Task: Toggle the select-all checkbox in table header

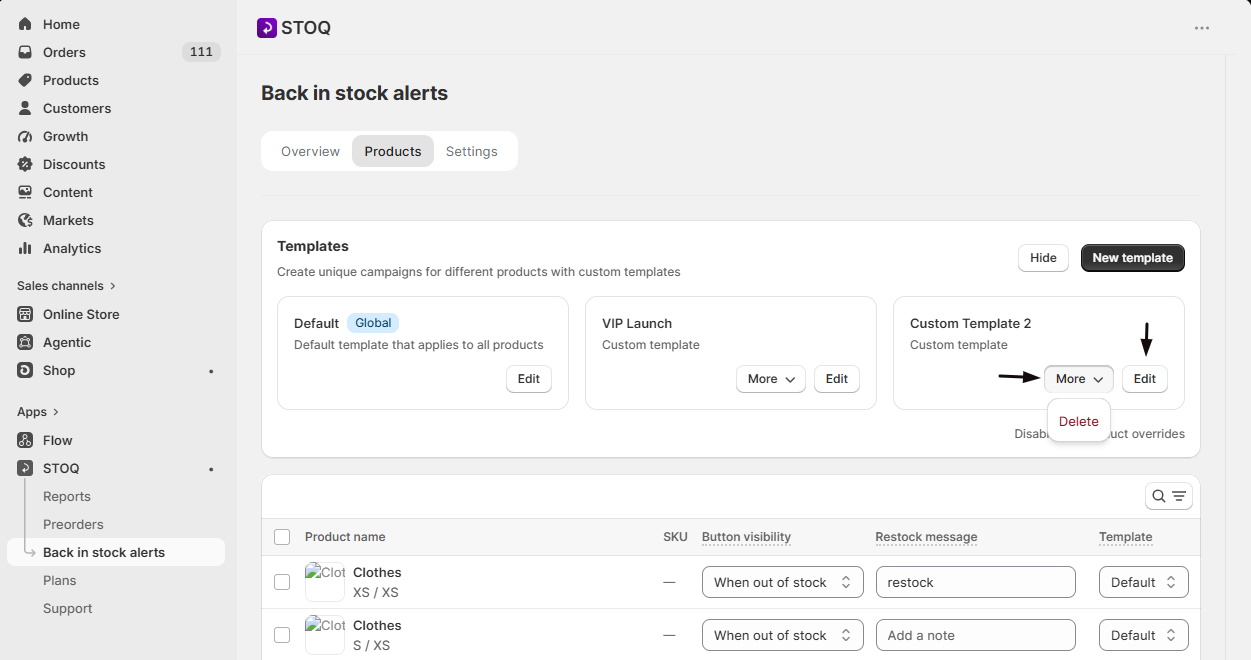Action: click(282, 537)
